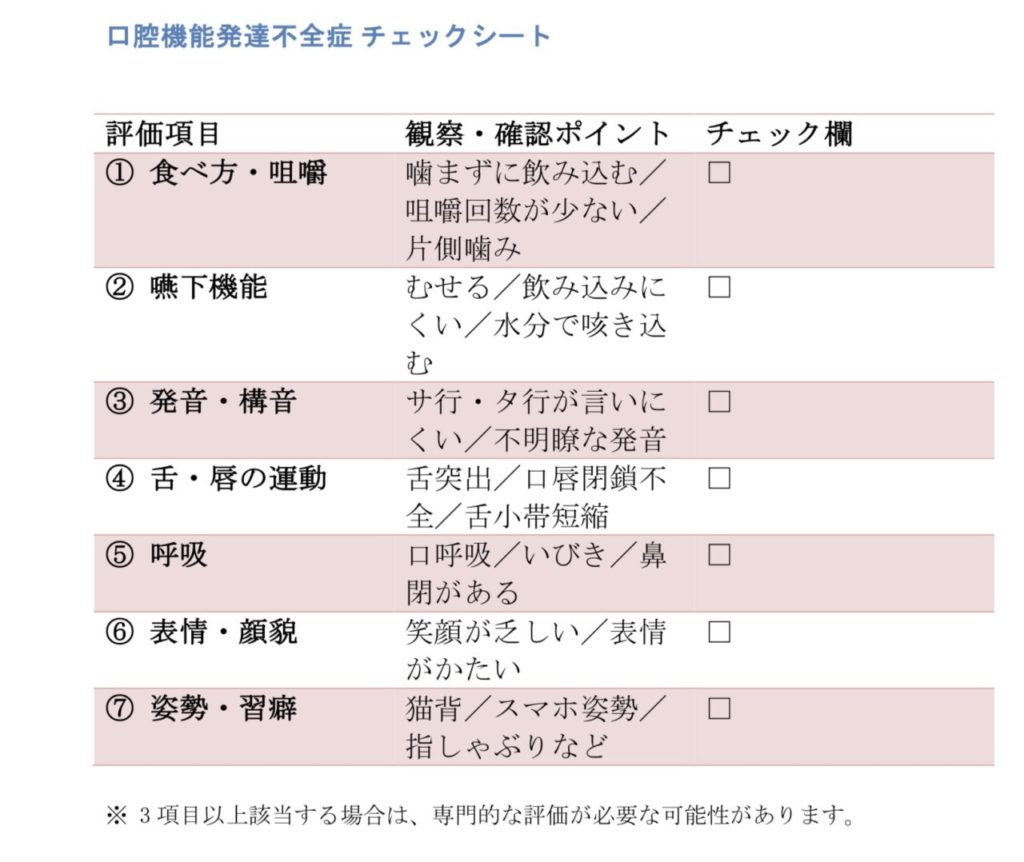Tick the 姿勢・習癖 checkbox
The height and width of the screenshot is (862, 1024).
point(719,709)
